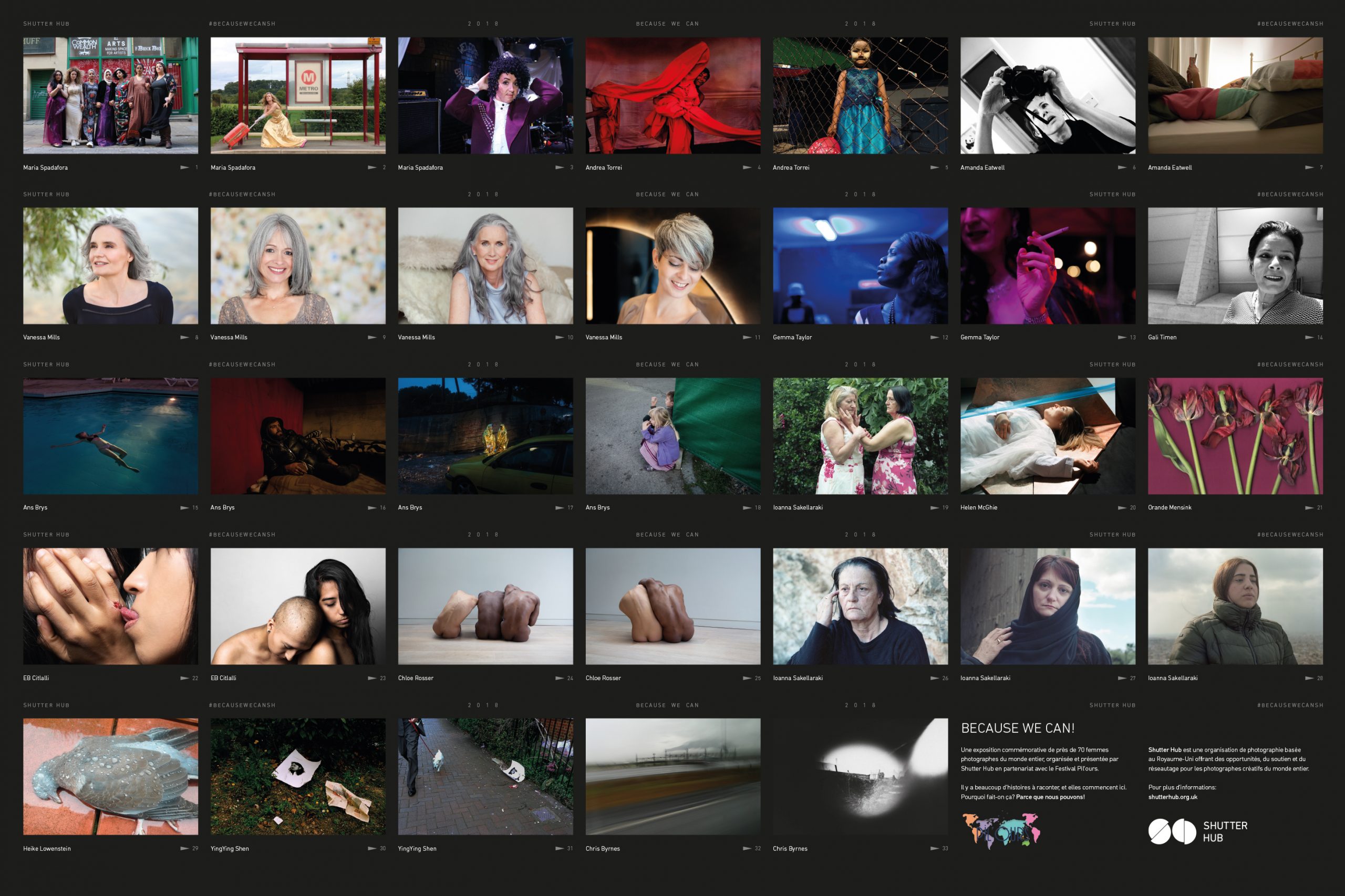This screenshot has height=896, width=1345.
Task: Open the shutterhub.org.uk link
Action: coord(1172,797)
